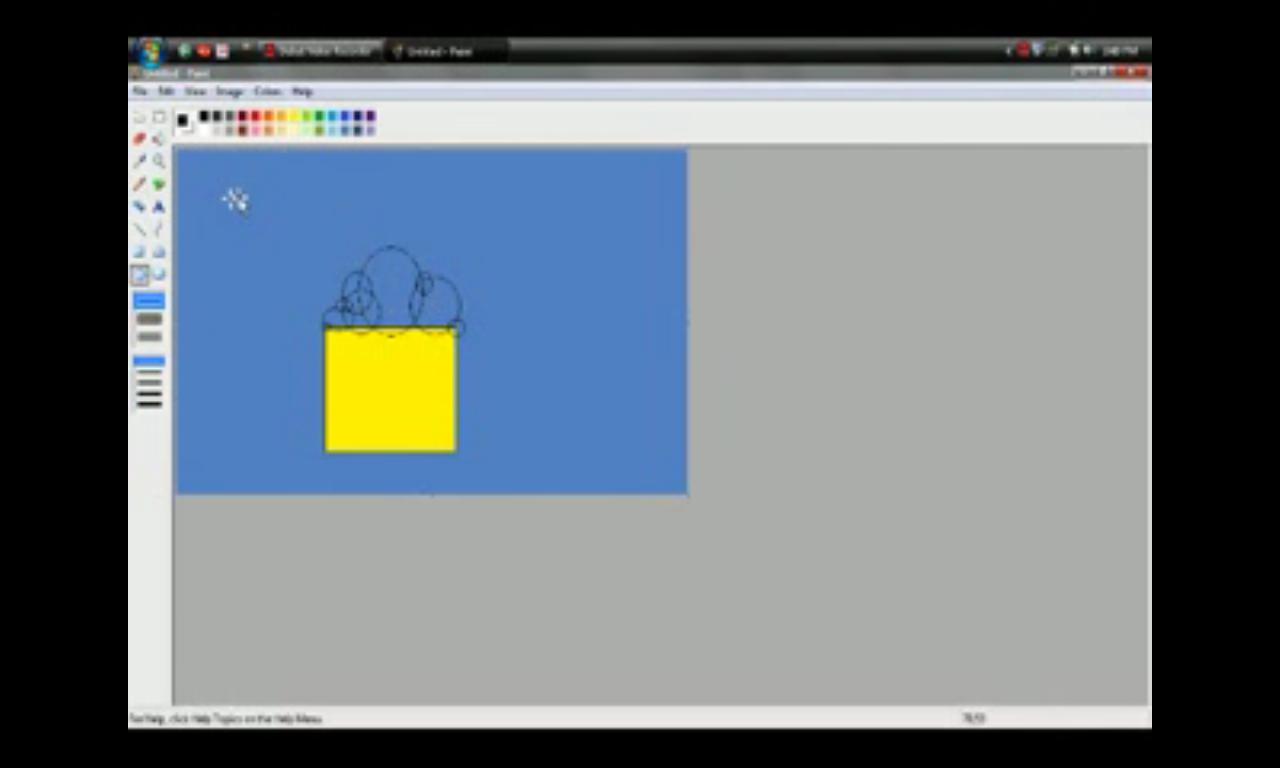Click the foreground/background color indicator box
Viewport: 1280px width, 768px height.
pyautogui.click(x=184, y=121)
